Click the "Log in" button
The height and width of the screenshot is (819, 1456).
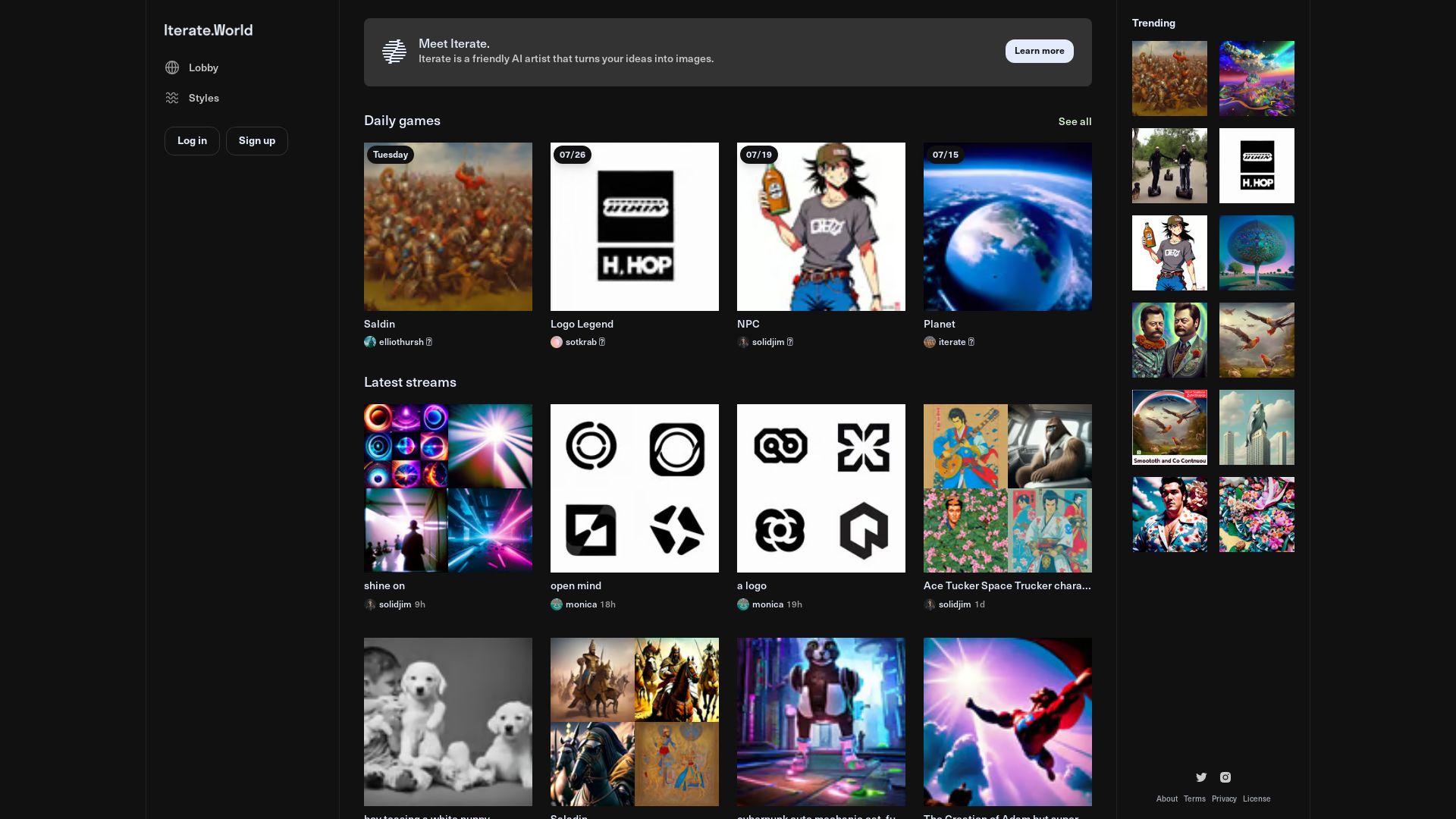click(x=192, y=140)
